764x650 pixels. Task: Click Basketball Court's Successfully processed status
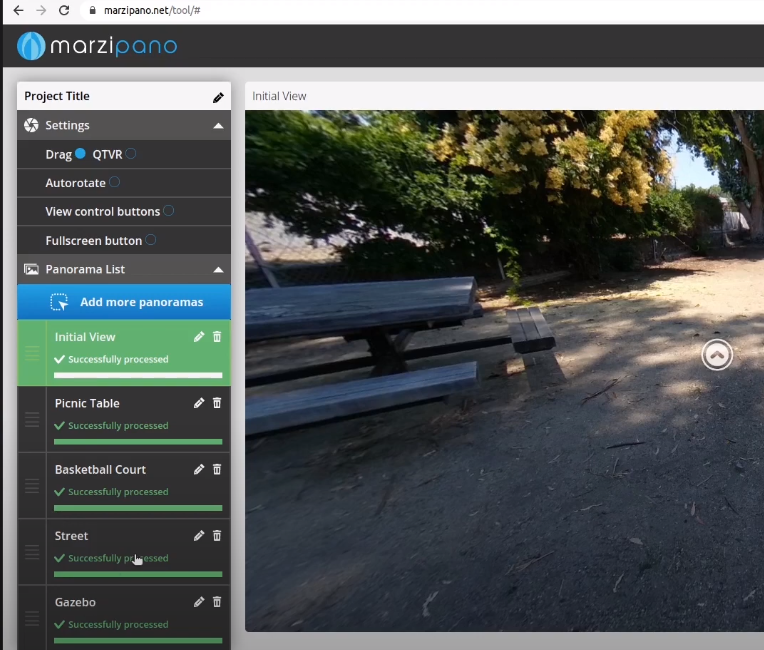pos(112,492)
